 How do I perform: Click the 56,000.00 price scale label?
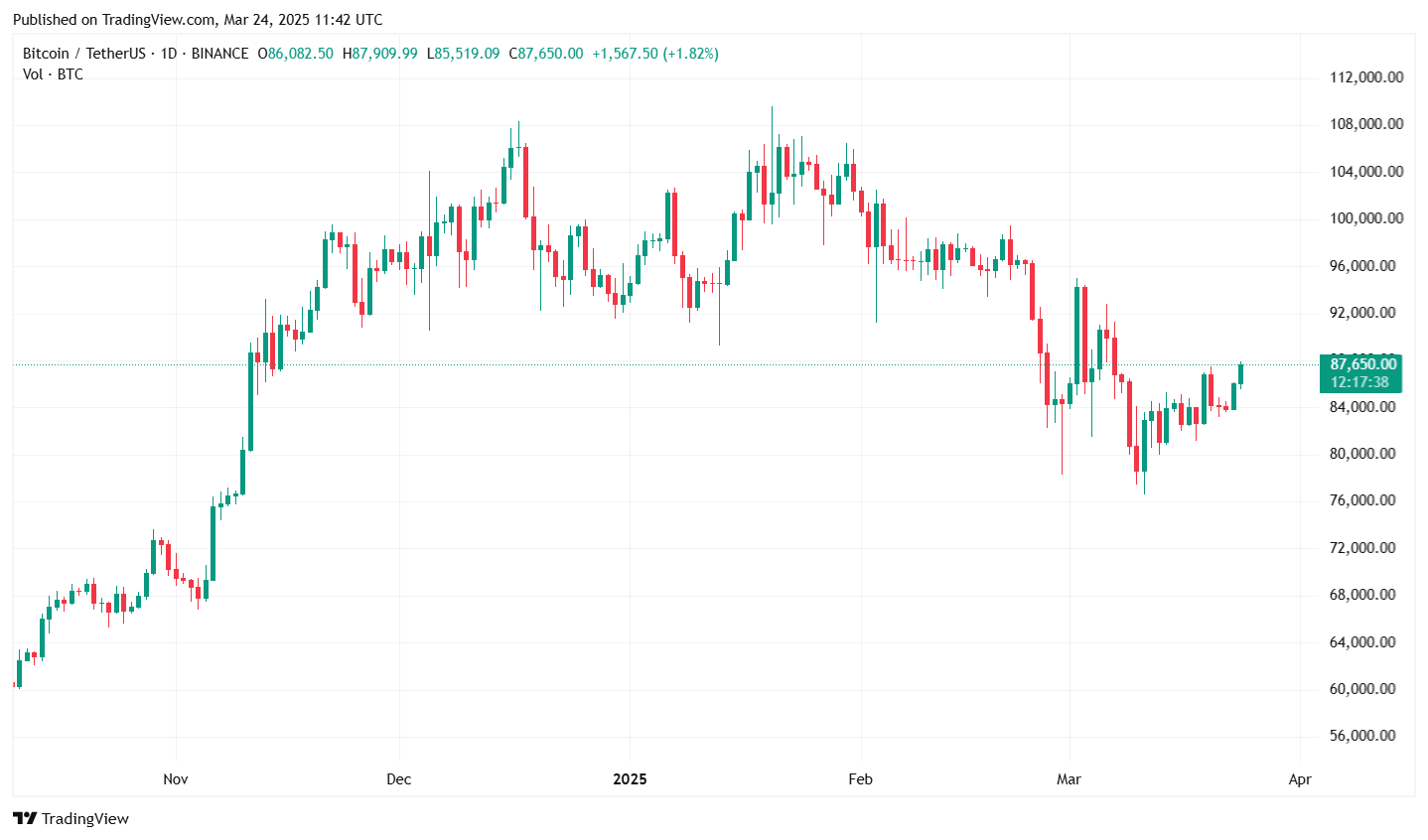pyautogui.click(x=1366, y=736)
